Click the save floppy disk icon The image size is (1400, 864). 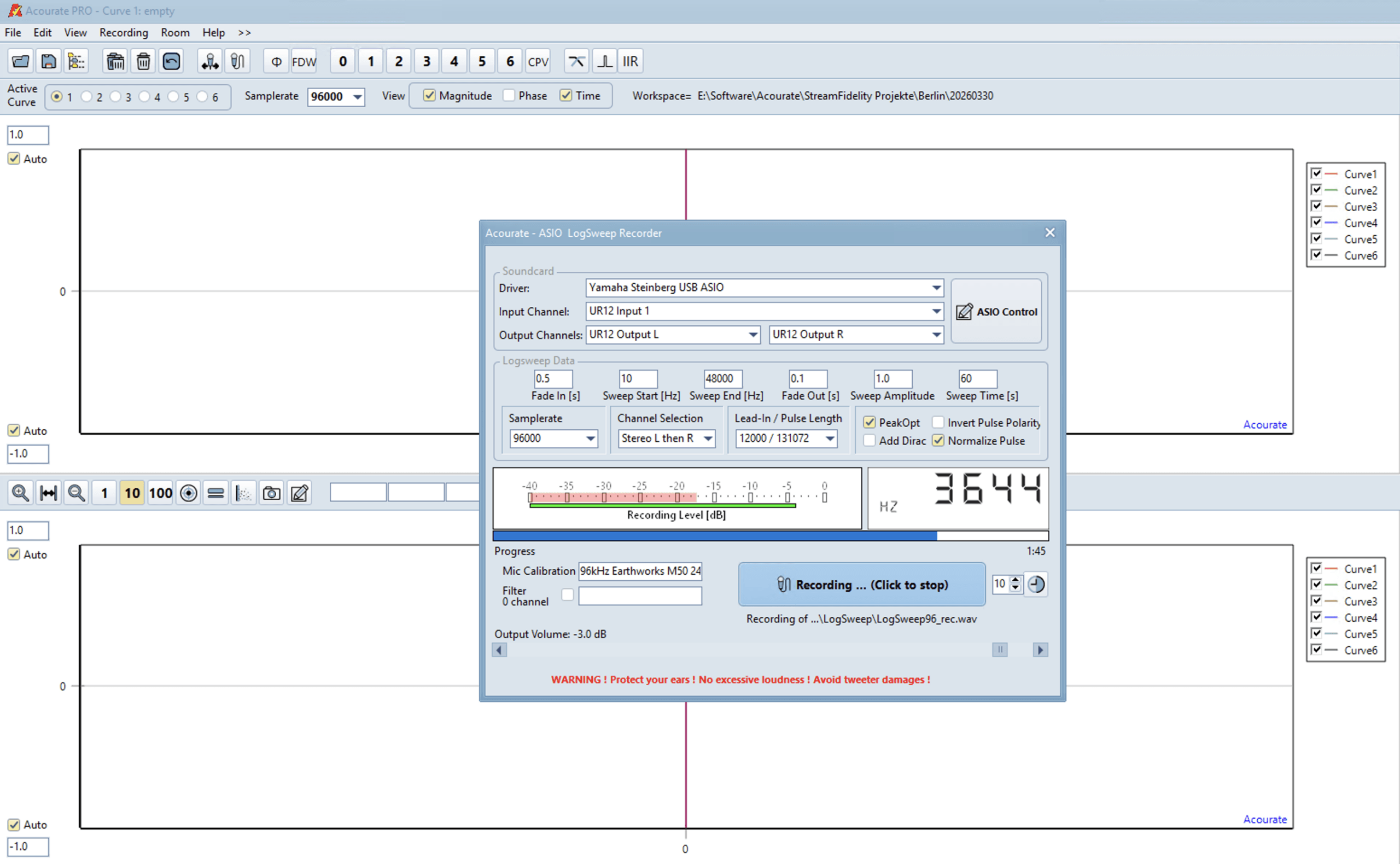[x=49, y=61]
